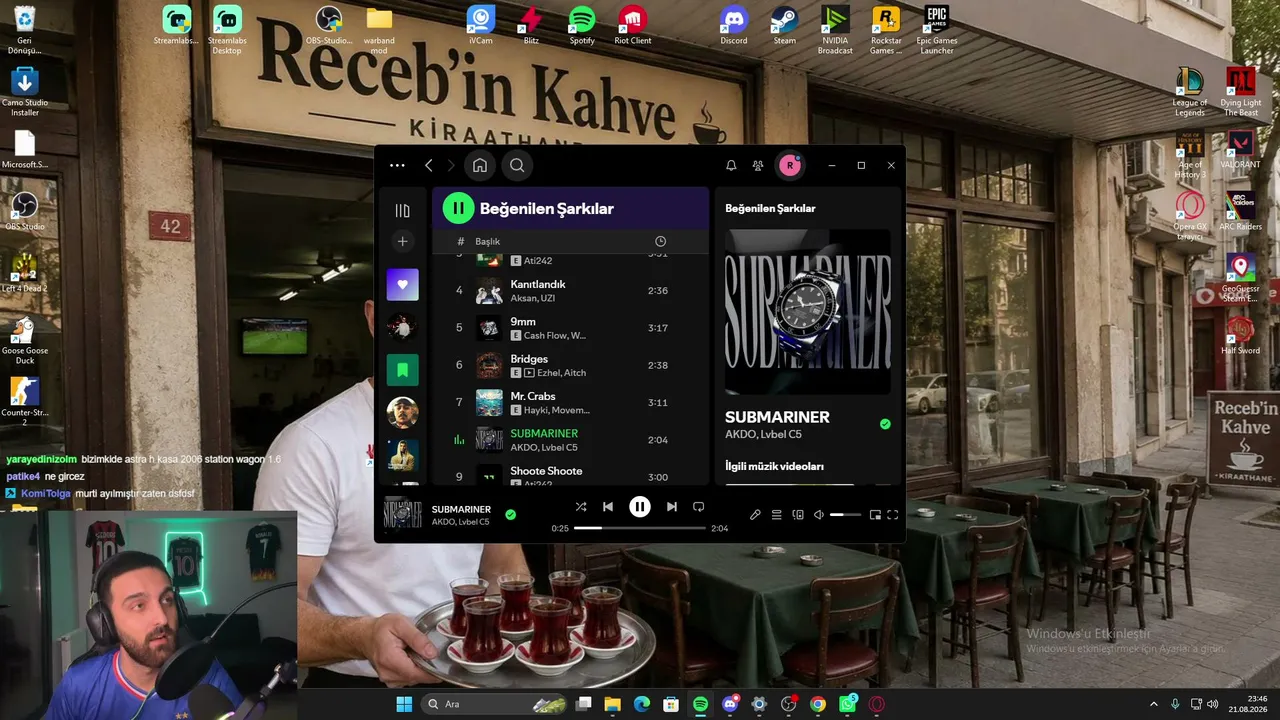Image resolution: width=1280 pixels, height=720 pixels.
Task: Open Your Episodes green bookmark in sidebar
Action: [x=402, y=370]
